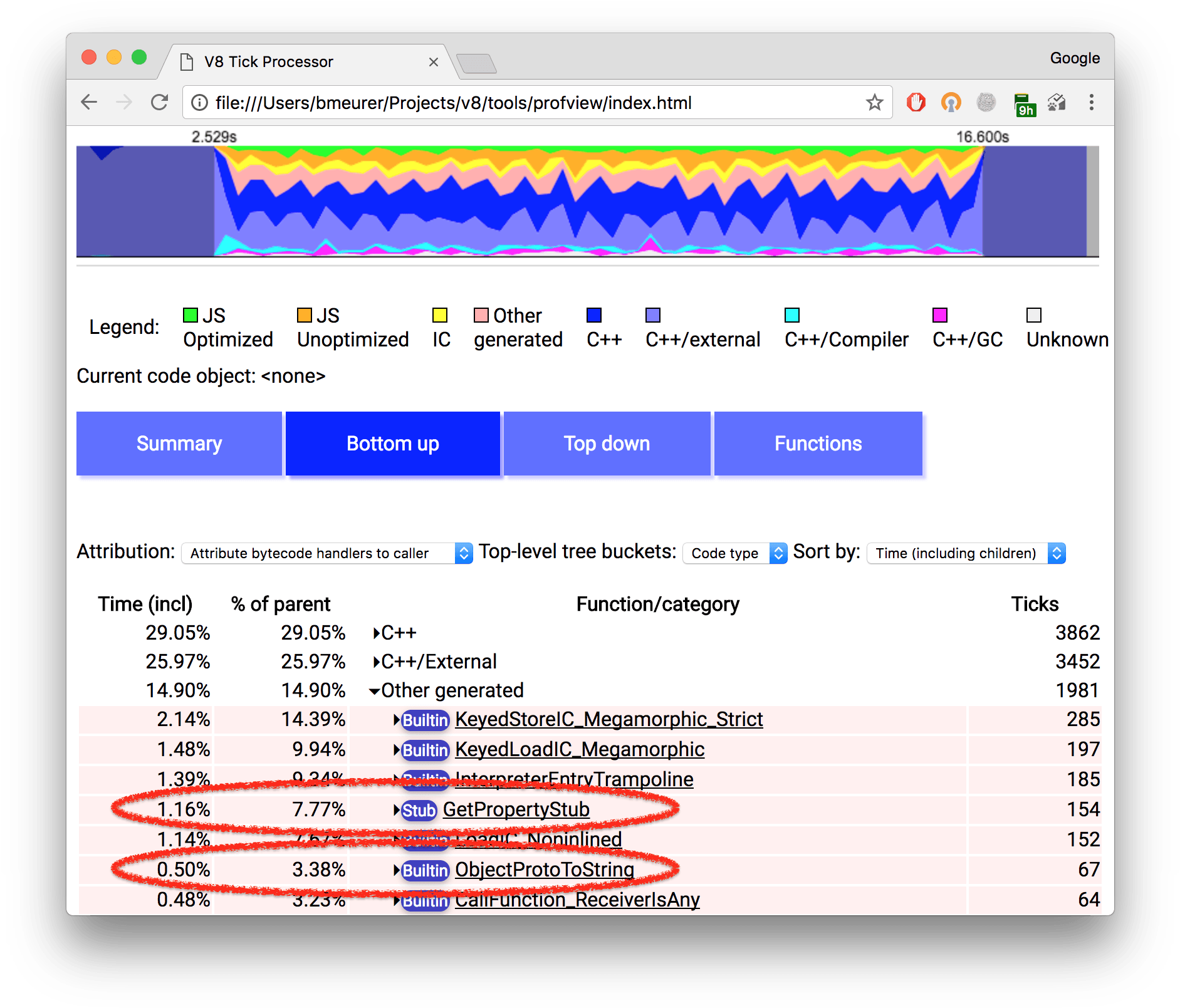Image resolution: width=1180 pixels, height=1008 pixels.
Task: Click the Builtin badge on KeyedStoreIC_Megamorphic_Strict
Action: click(425, 720)
